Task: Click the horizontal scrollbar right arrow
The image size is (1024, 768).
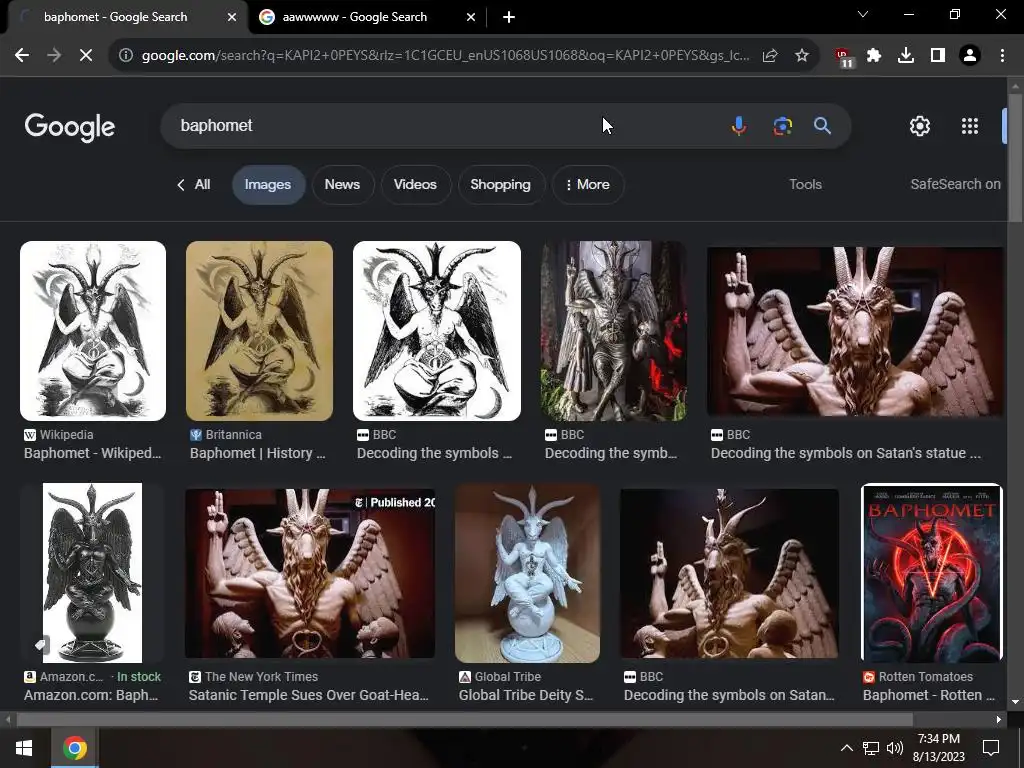Action: click(x=999, y=720)
